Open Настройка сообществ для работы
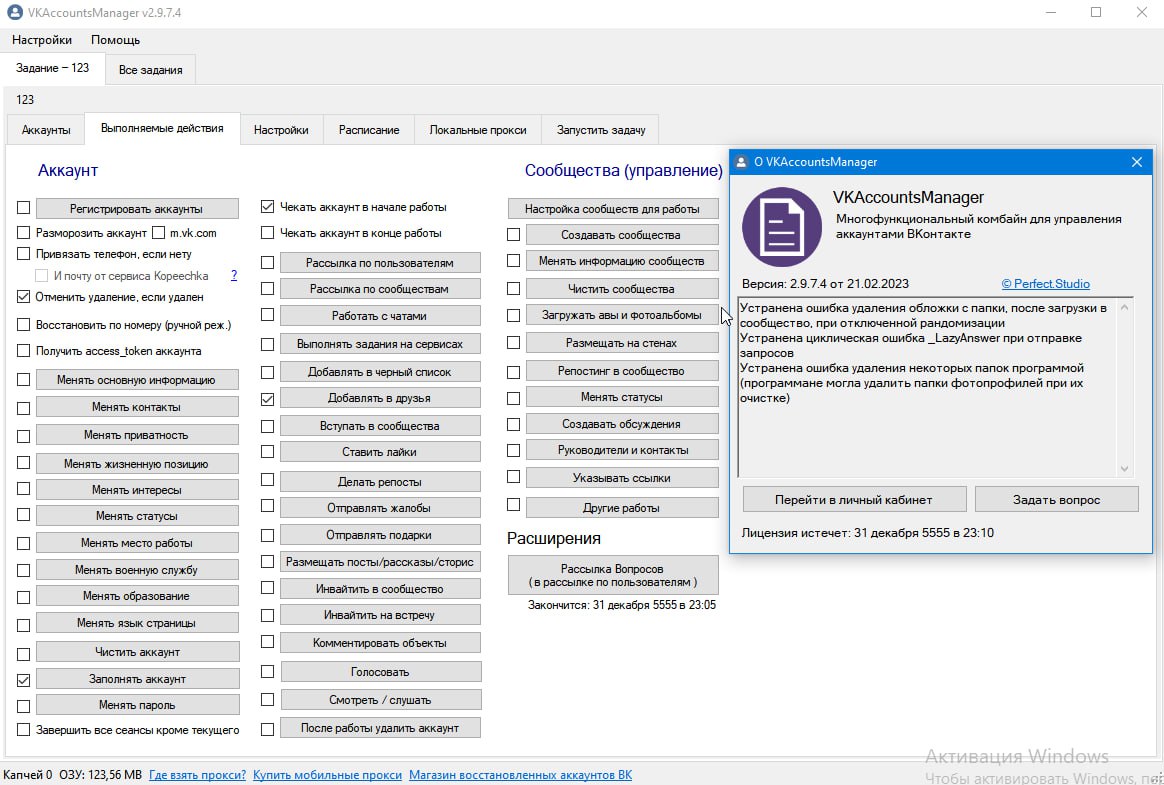The width and height of the screenshot is (1164, 785). [x=612, y=209]
